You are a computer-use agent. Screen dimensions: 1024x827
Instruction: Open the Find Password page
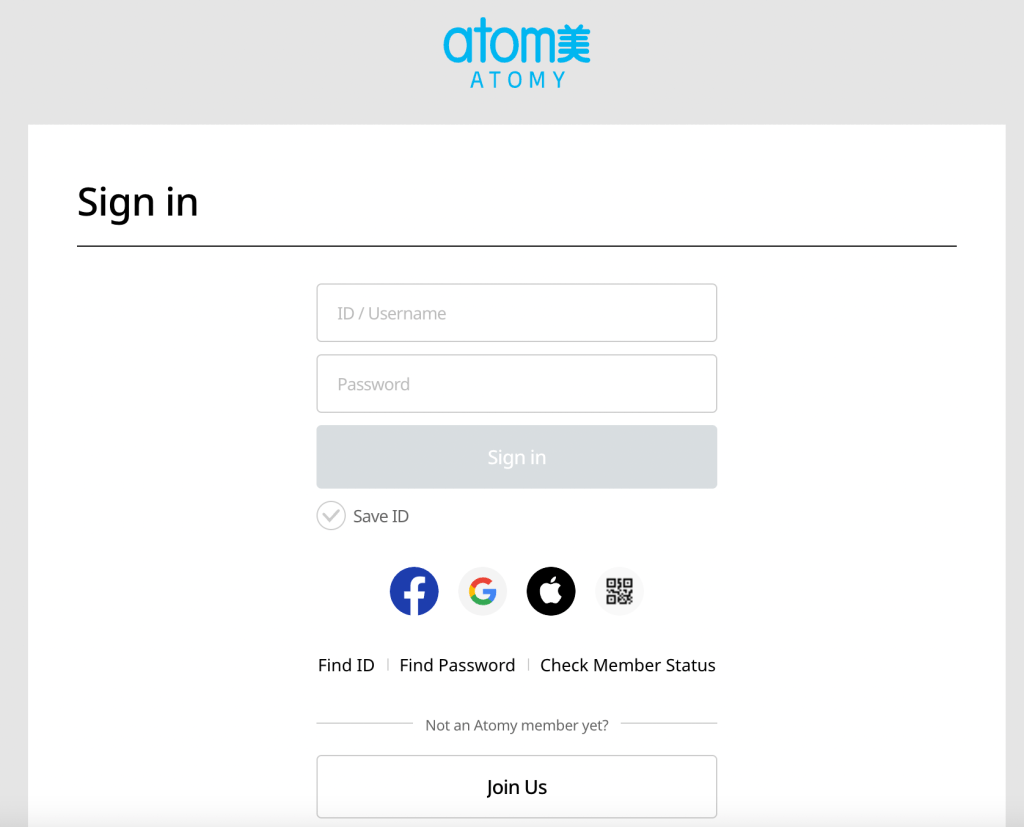457,664
